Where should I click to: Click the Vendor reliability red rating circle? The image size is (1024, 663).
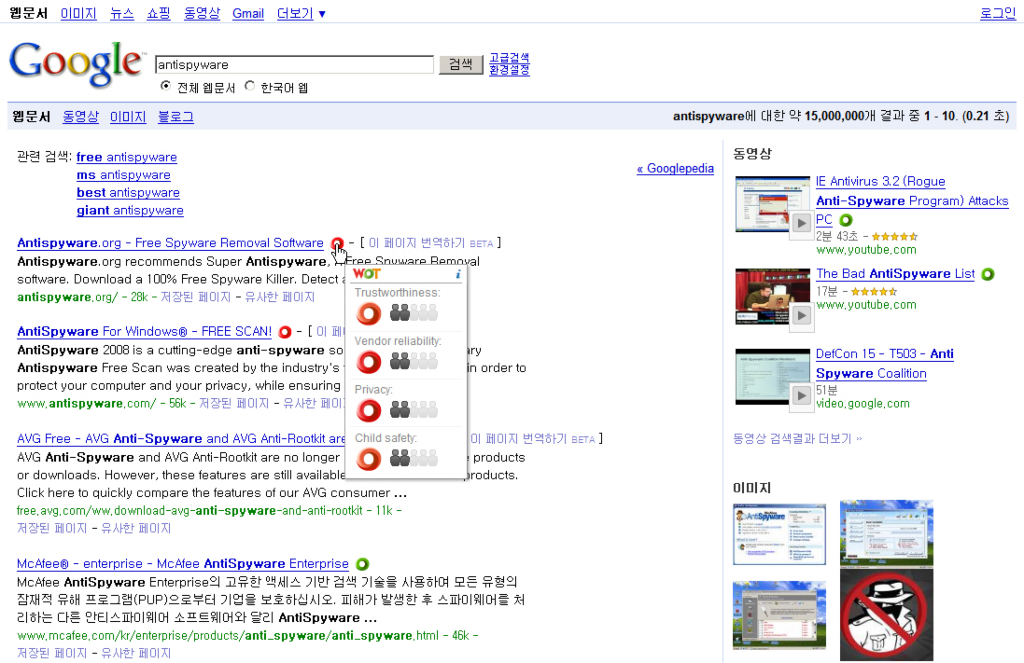pos(368,362)
